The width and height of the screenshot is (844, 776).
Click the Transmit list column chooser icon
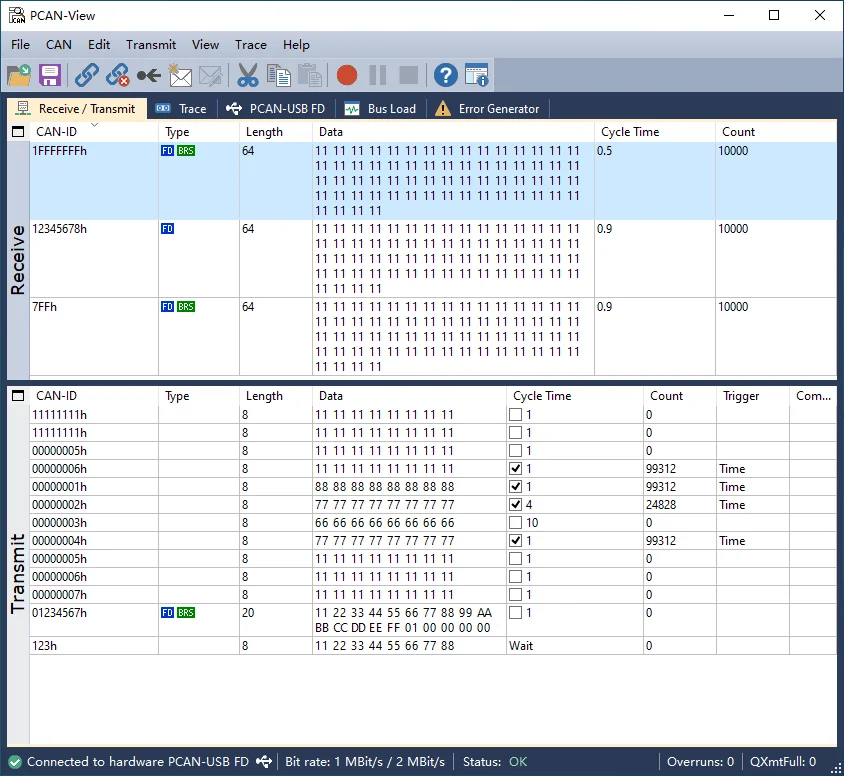18,396
